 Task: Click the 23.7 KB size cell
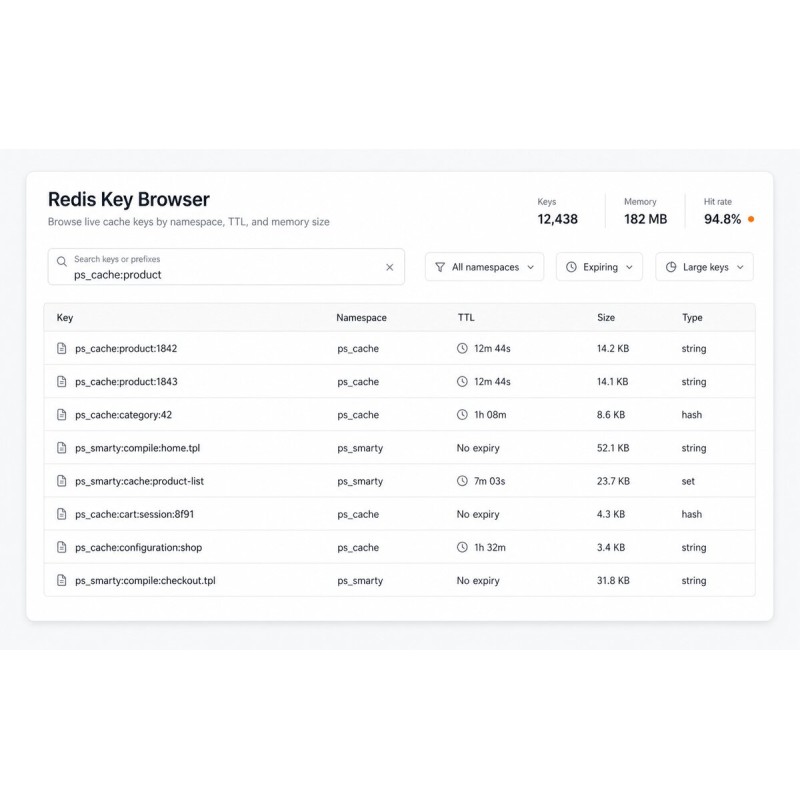(613, 481)
